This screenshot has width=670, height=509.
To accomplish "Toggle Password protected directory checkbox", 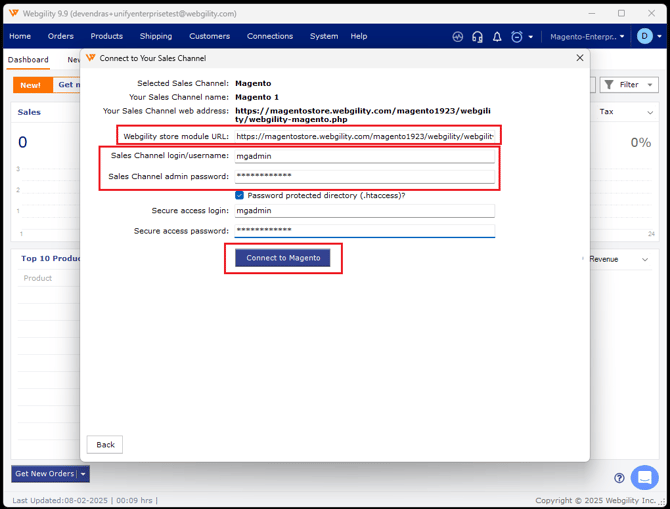I will pyautogui.click(x=240, y=195).
